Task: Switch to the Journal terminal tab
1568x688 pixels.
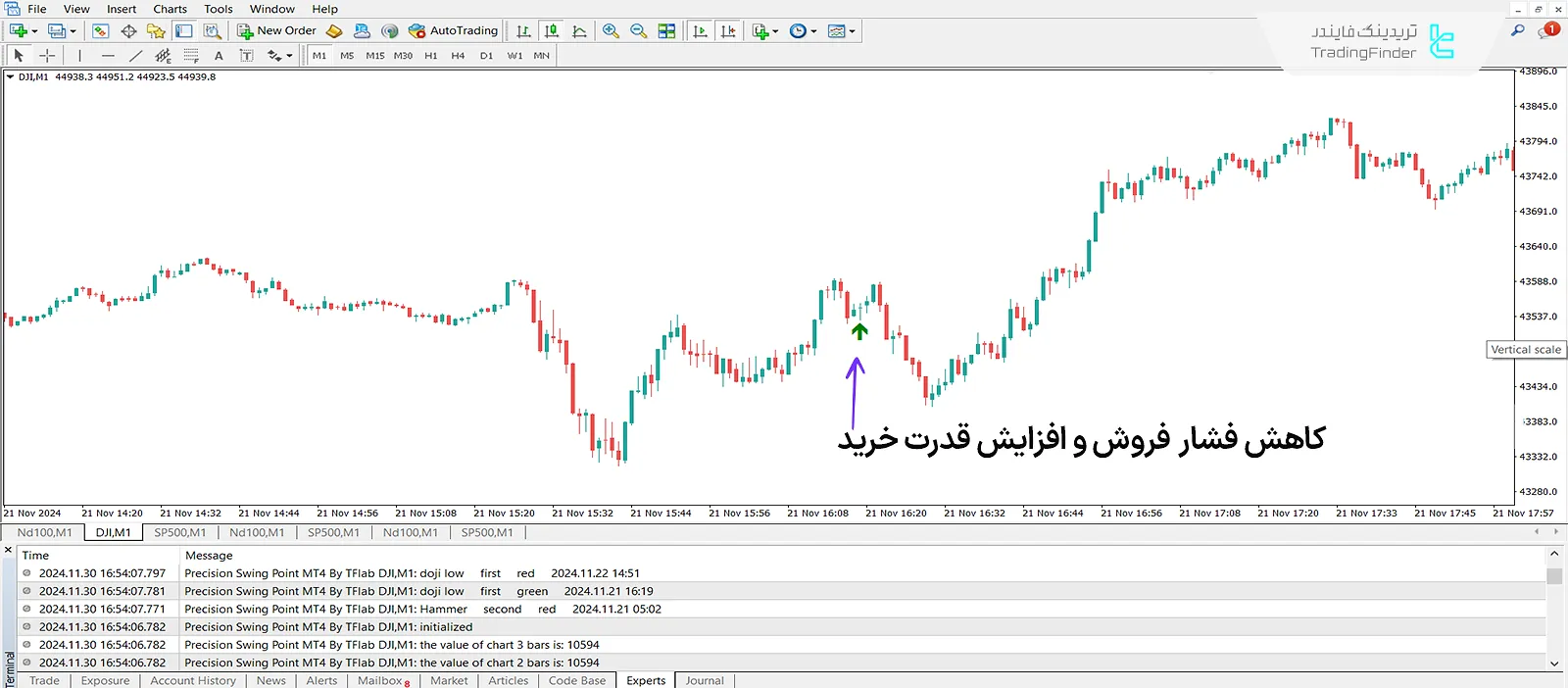Action: (705, 680)
